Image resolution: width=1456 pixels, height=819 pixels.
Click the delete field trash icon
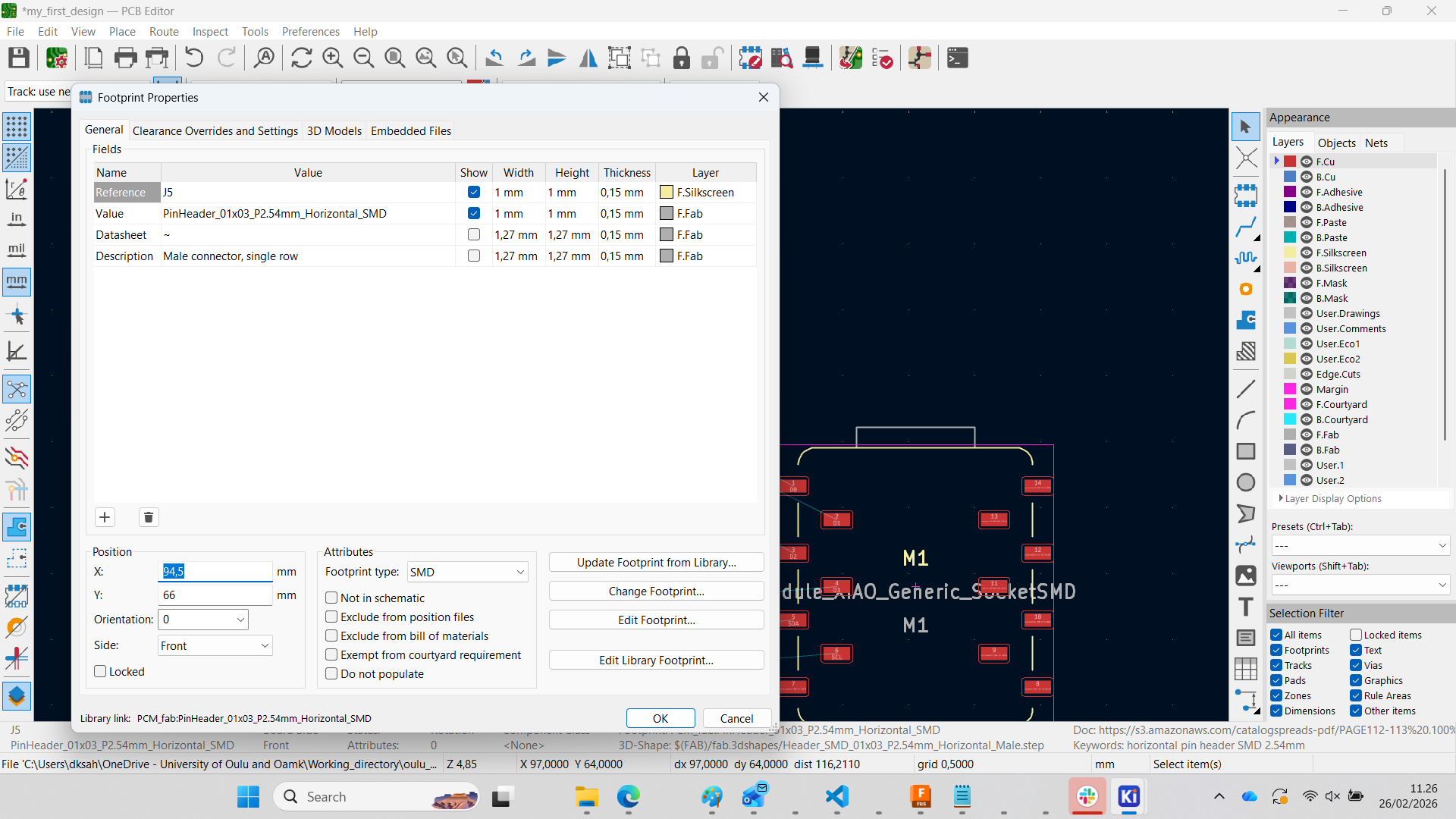click(149, 517)
